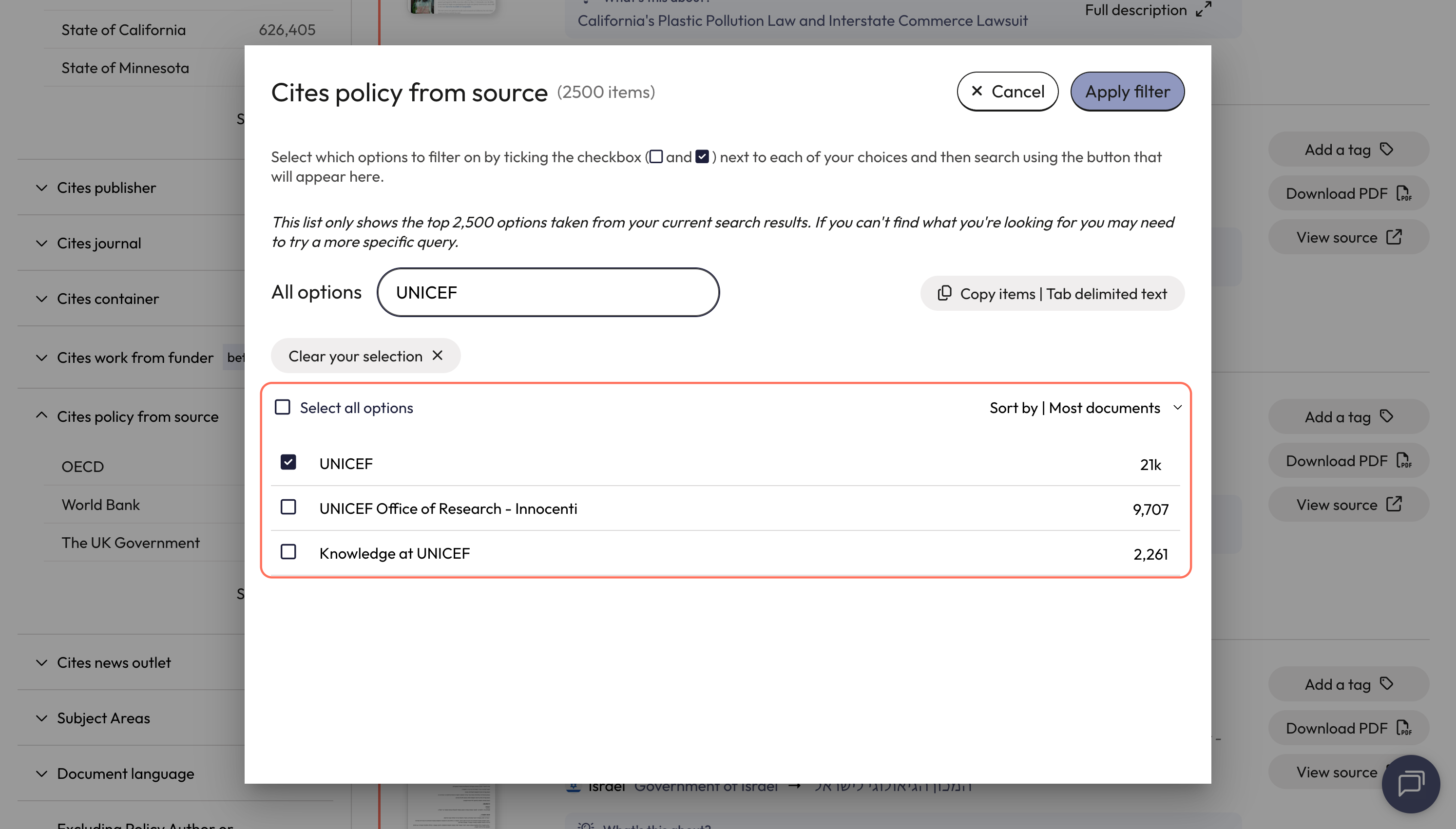Expand the Cites news outlet filter
Viewport: 1456px width, 829px height.
41,663
